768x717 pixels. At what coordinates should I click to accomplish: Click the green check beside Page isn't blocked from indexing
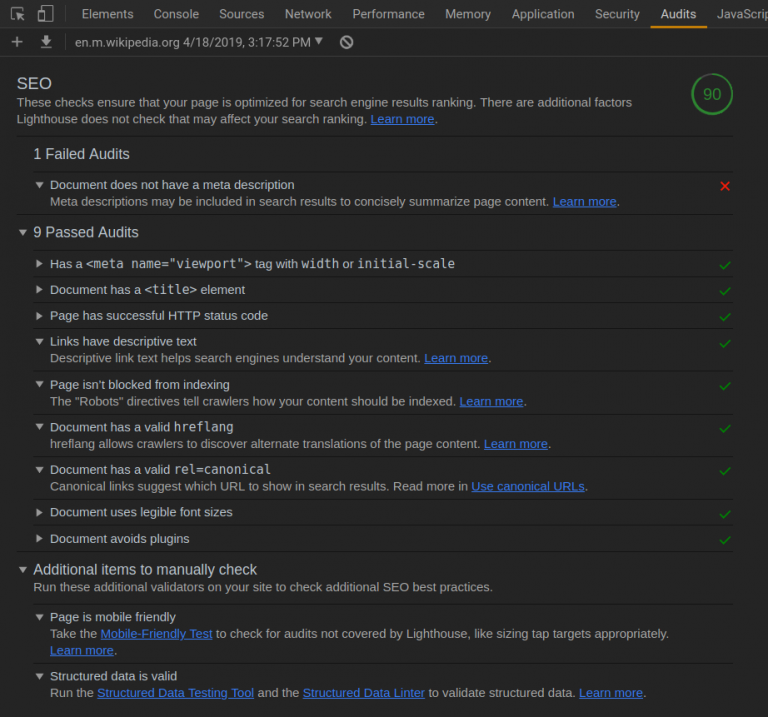tap(725, 386)
